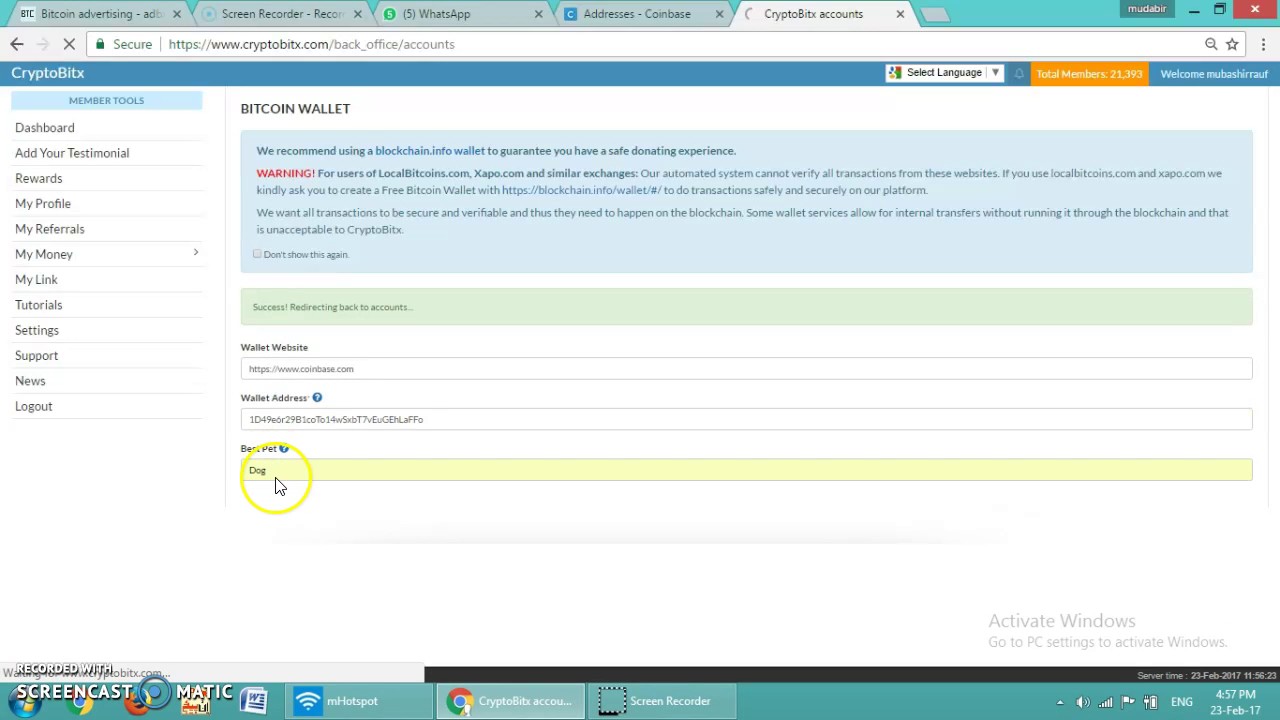The width and height of the screenshot is (1280, 720).
Task: Expand the My Money submenu arrow
Action: click(x=196, y=253)
